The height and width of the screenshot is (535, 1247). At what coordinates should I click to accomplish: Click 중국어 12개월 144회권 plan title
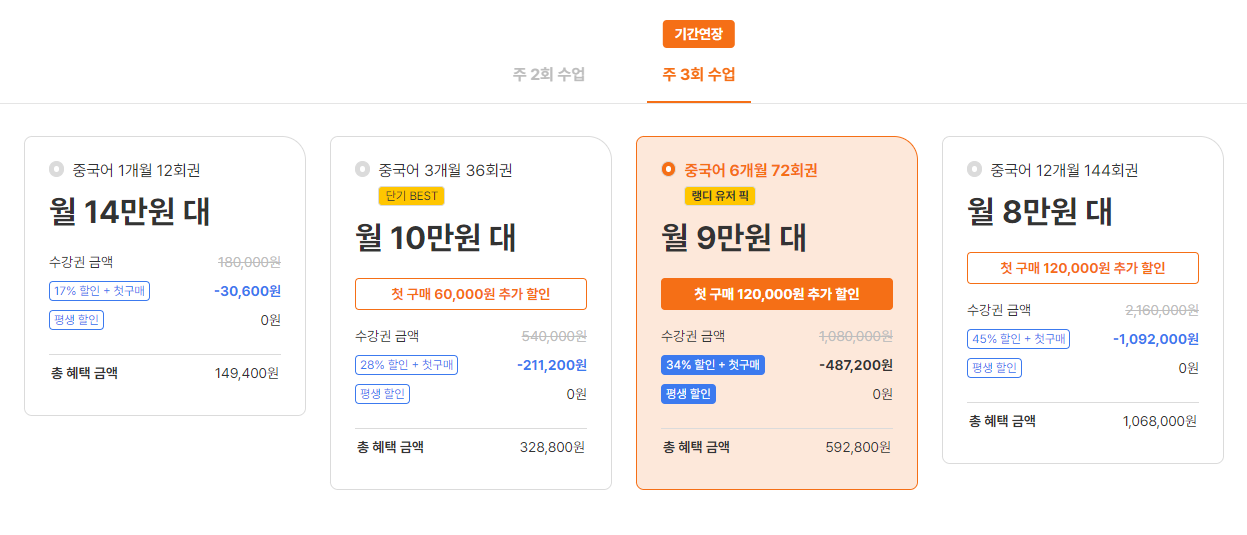point(1064,170)
